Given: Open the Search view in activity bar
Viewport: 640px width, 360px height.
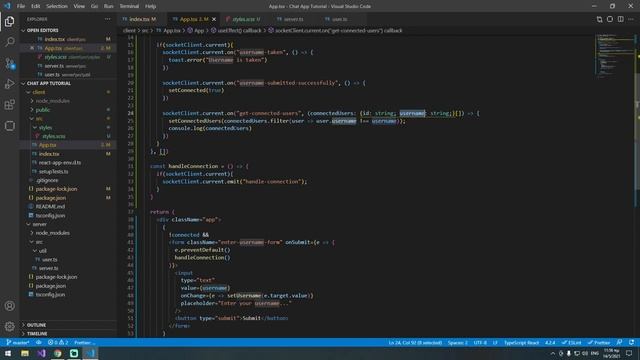Looking at the screenshot, I should [9, 42].
